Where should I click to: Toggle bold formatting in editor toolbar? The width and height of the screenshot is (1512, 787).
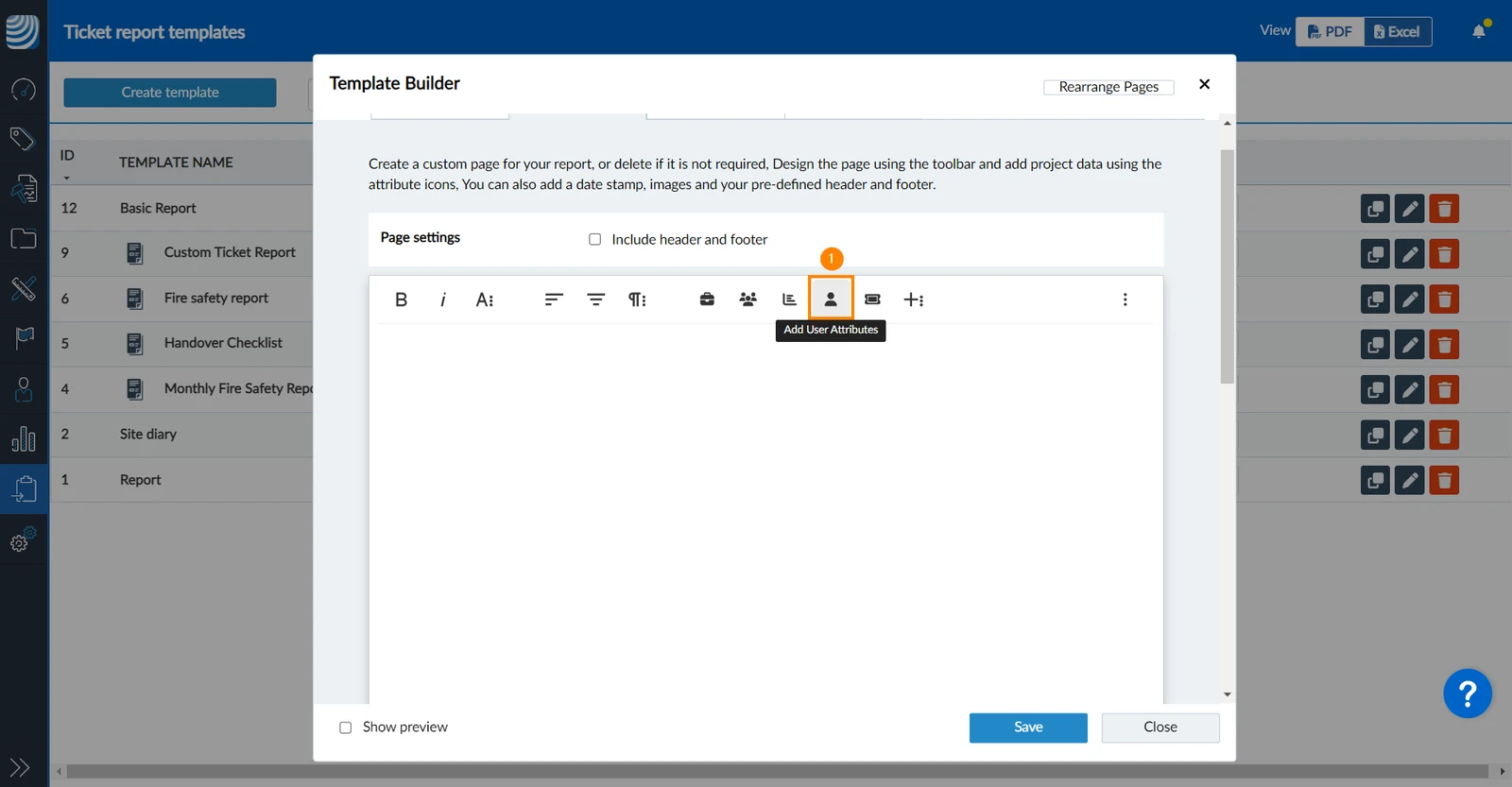(x=401, y=299)
